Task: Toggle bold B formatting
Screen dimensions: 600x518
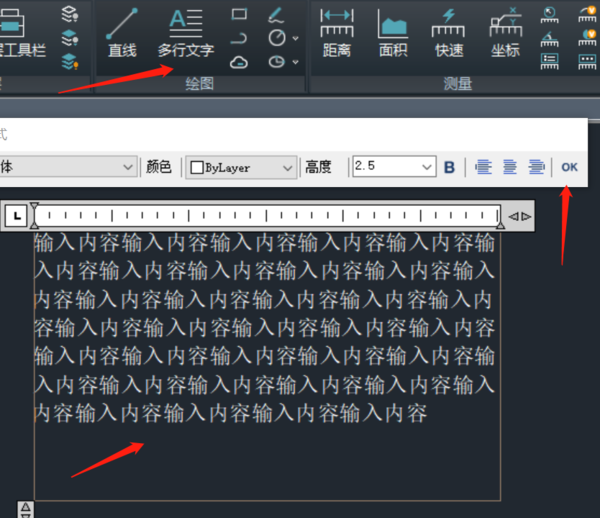Action: [449, 167]
